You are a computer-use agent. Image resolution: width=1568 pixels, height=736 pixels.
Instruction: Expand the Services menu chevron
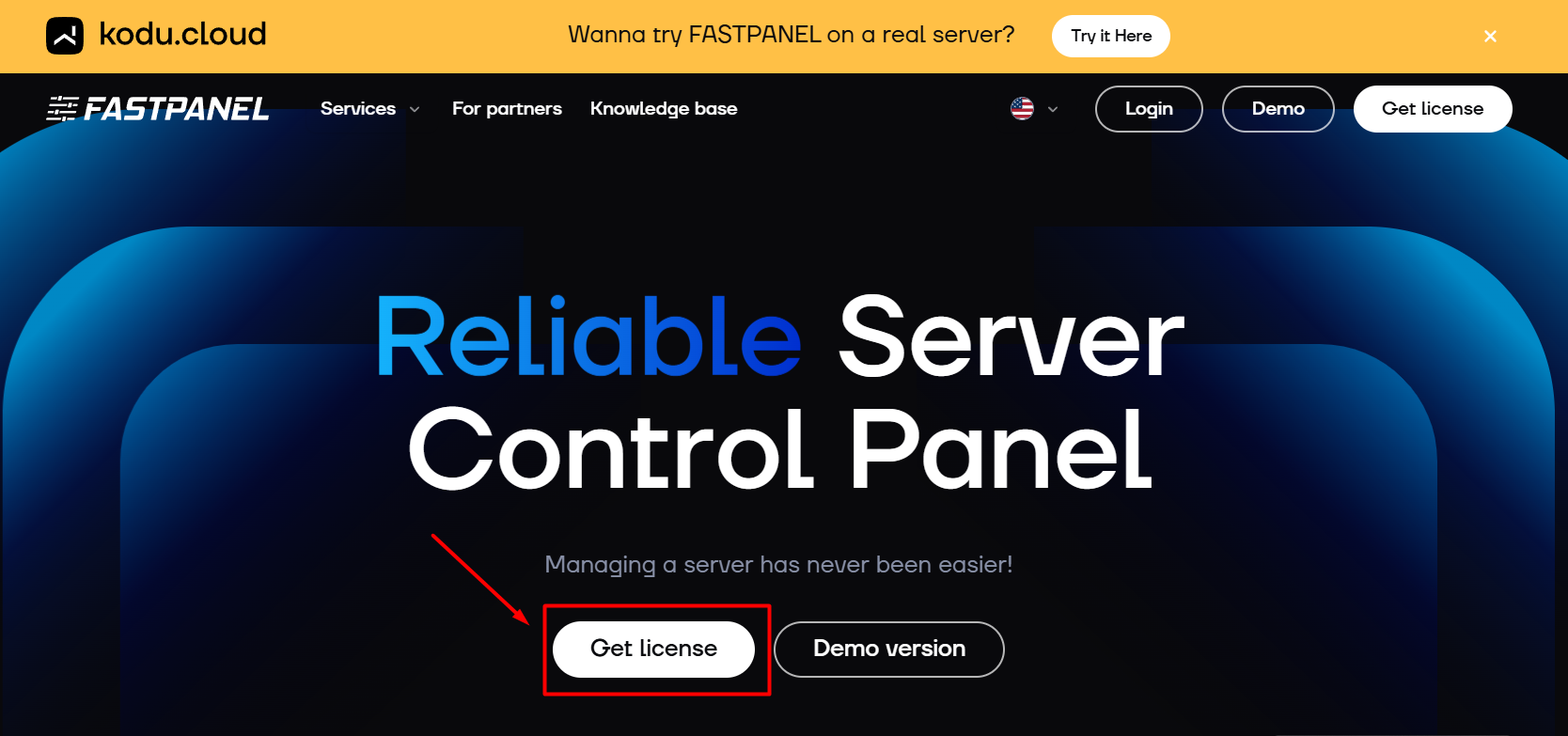[415, 110]
